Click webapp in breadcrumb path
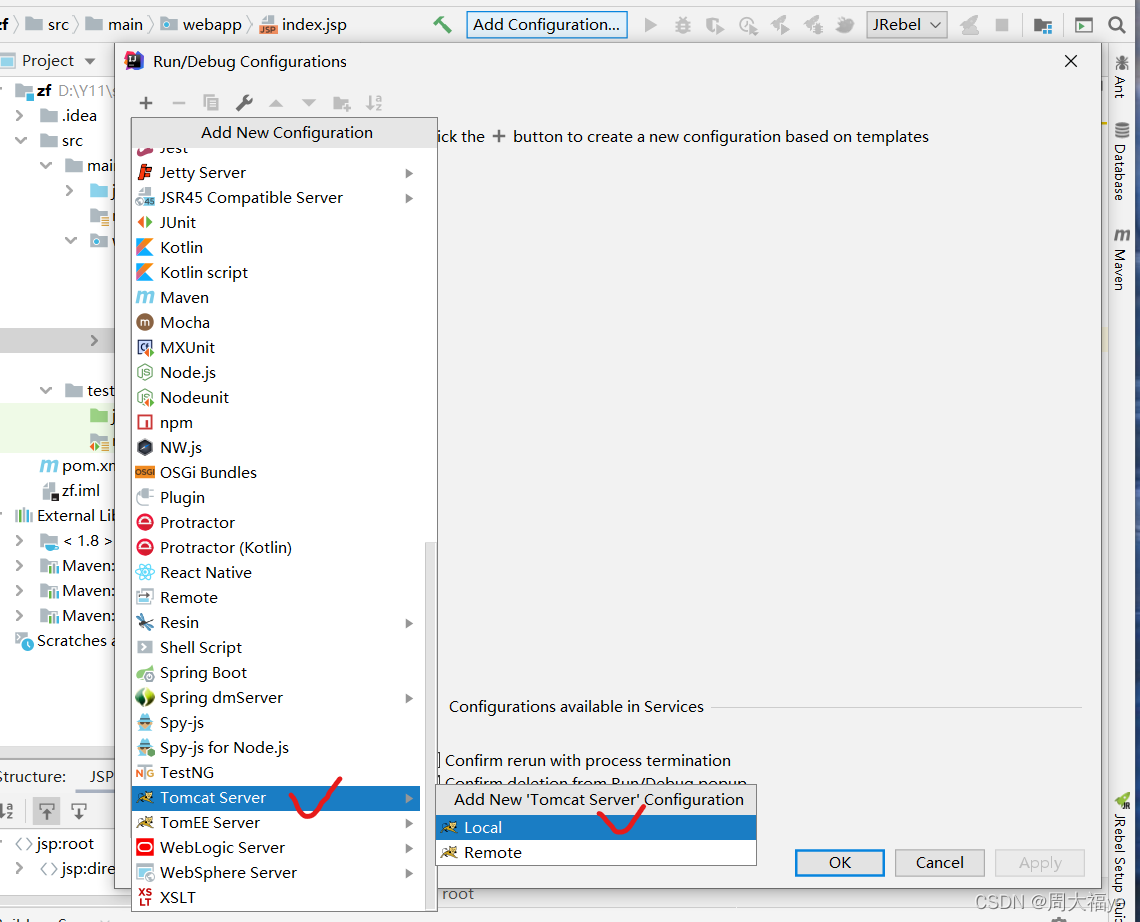 tap(201, 25)
